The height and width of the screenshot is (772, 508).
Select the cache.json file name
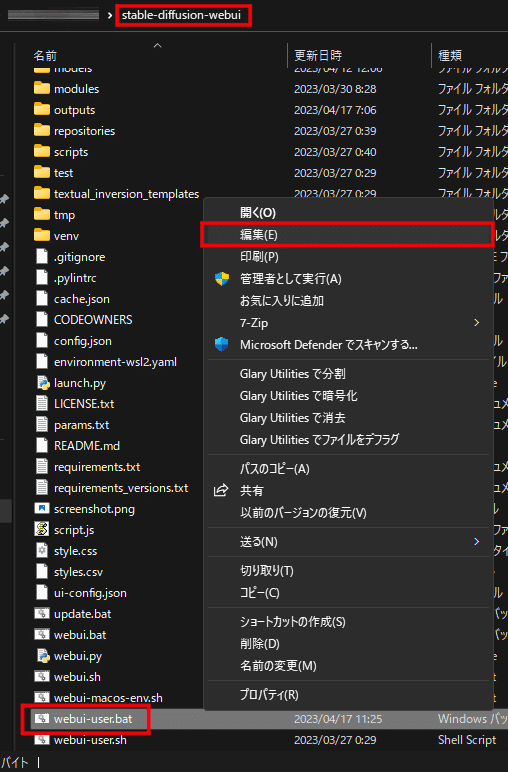[82, 298]
